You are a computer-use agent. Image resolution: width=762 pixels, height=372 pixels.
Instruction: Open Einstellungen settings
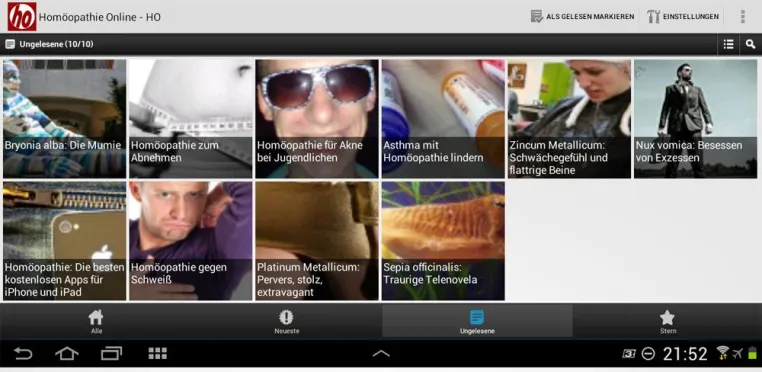683,17
